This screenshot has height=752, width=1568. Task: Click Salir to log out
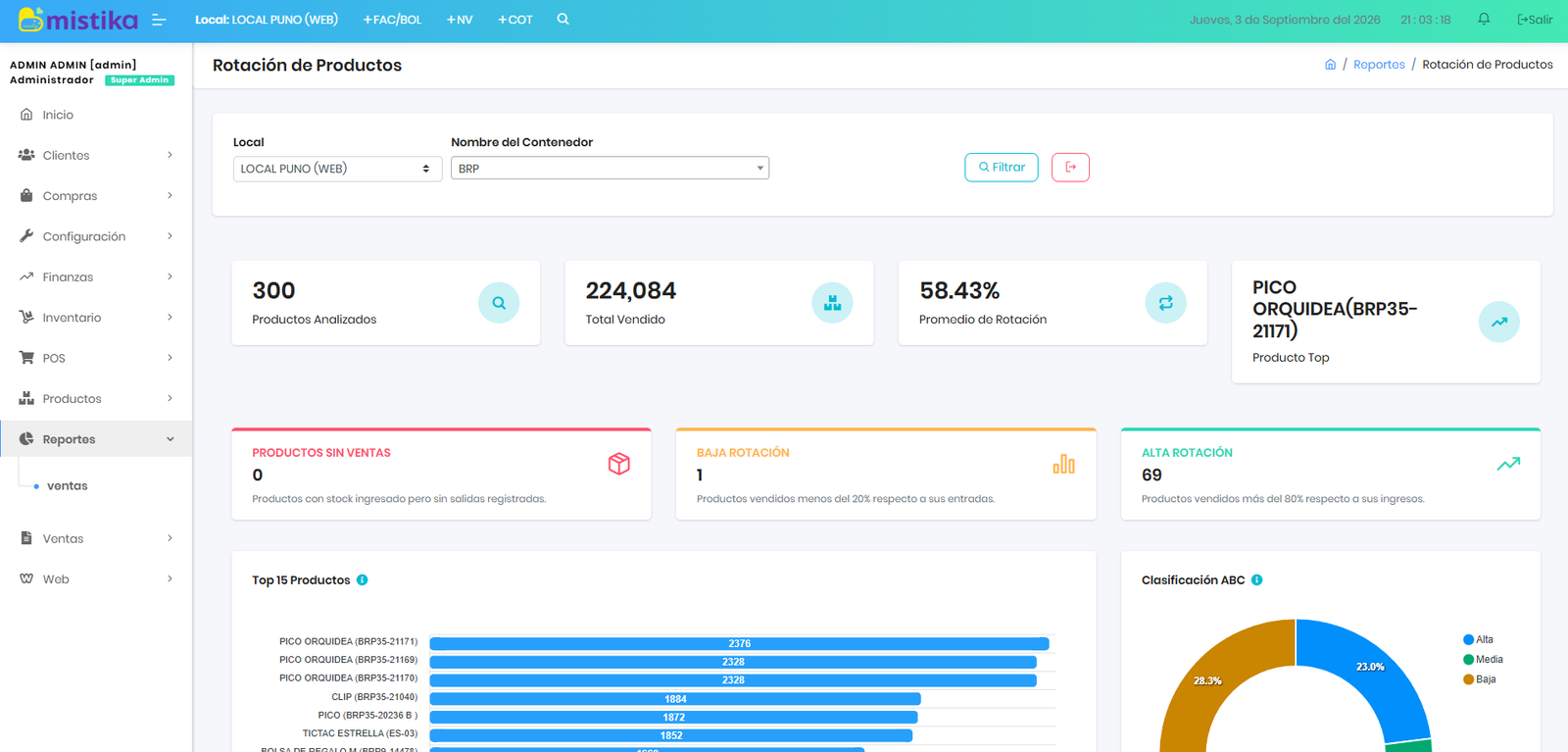(1535, 20)
